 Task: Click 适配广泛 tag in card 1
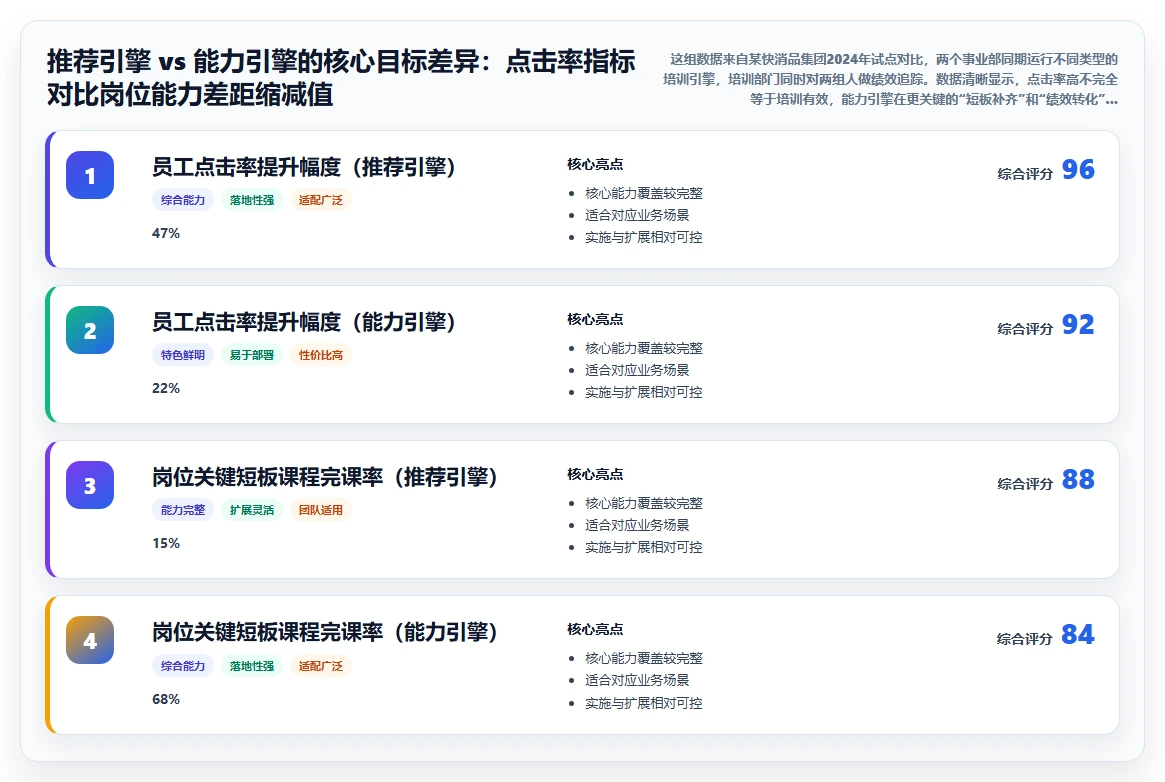[x=321, y=200]
